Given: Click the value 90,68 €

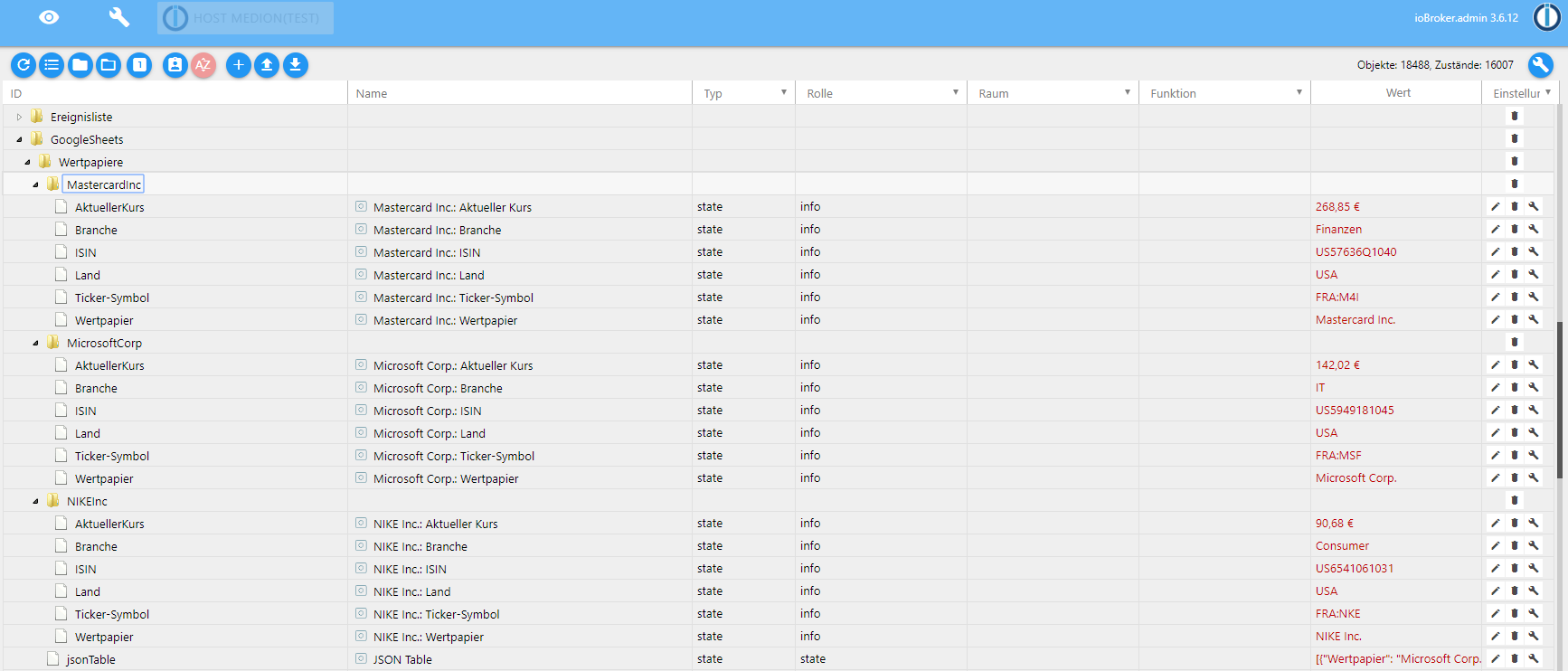Looking at the screenshot, I should pos(1335,524).
